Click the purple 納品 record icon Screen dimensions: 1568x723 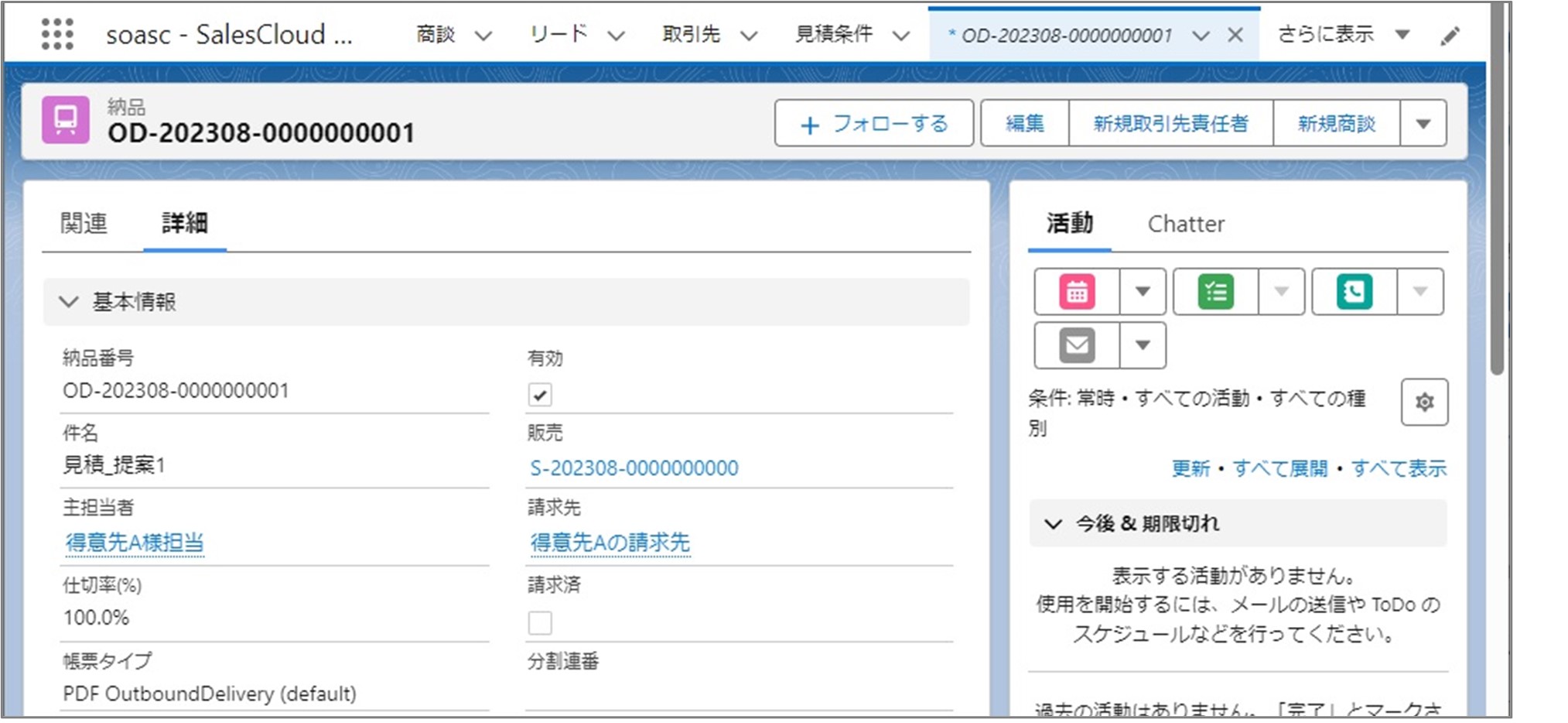pos(66,120)
